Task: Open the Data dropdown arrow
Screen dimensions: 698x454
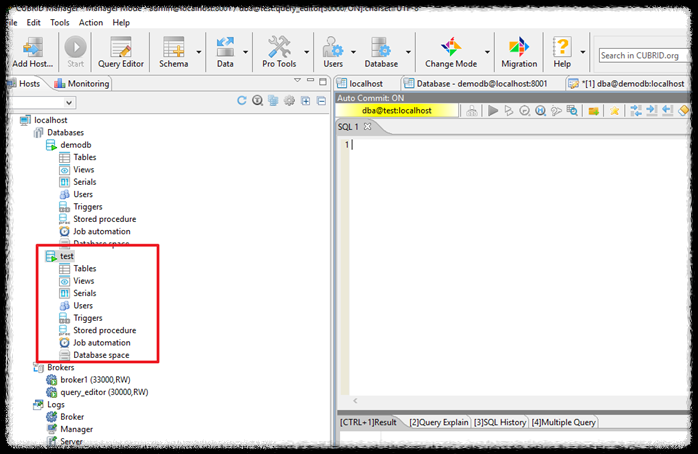Action: pos(245,52)
